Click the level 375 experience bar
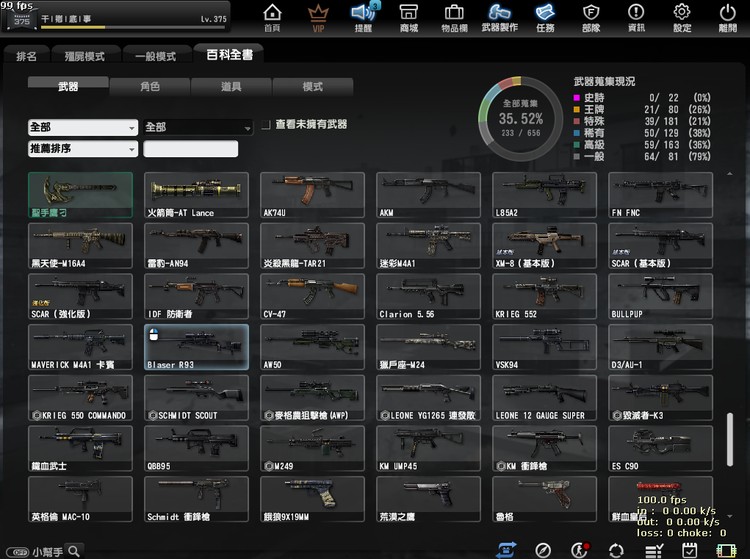This screenshot has width=750, height=559. tap(133, 27)
